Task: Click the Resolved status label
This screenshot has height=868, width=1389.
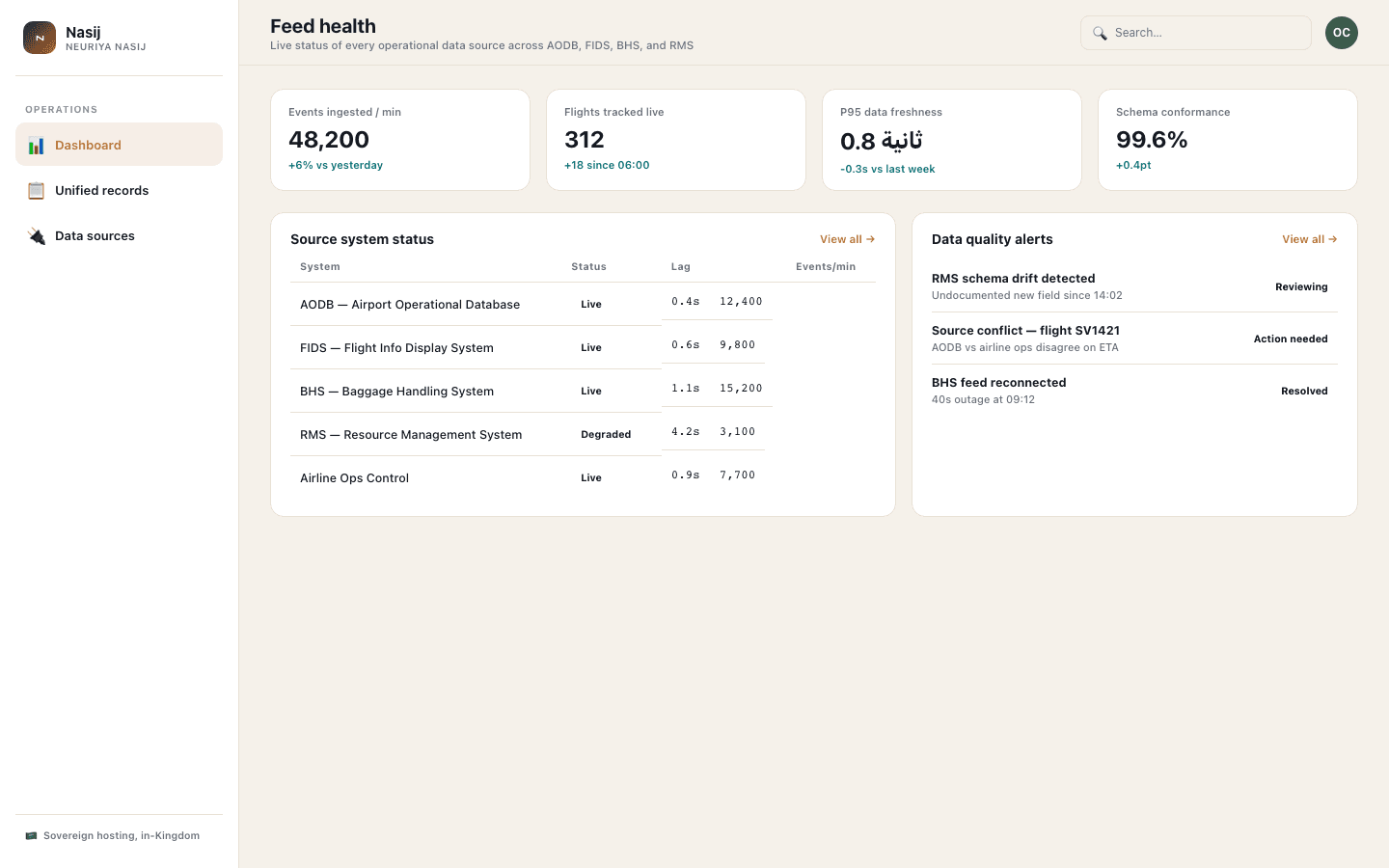Action: coord(1304,392)
